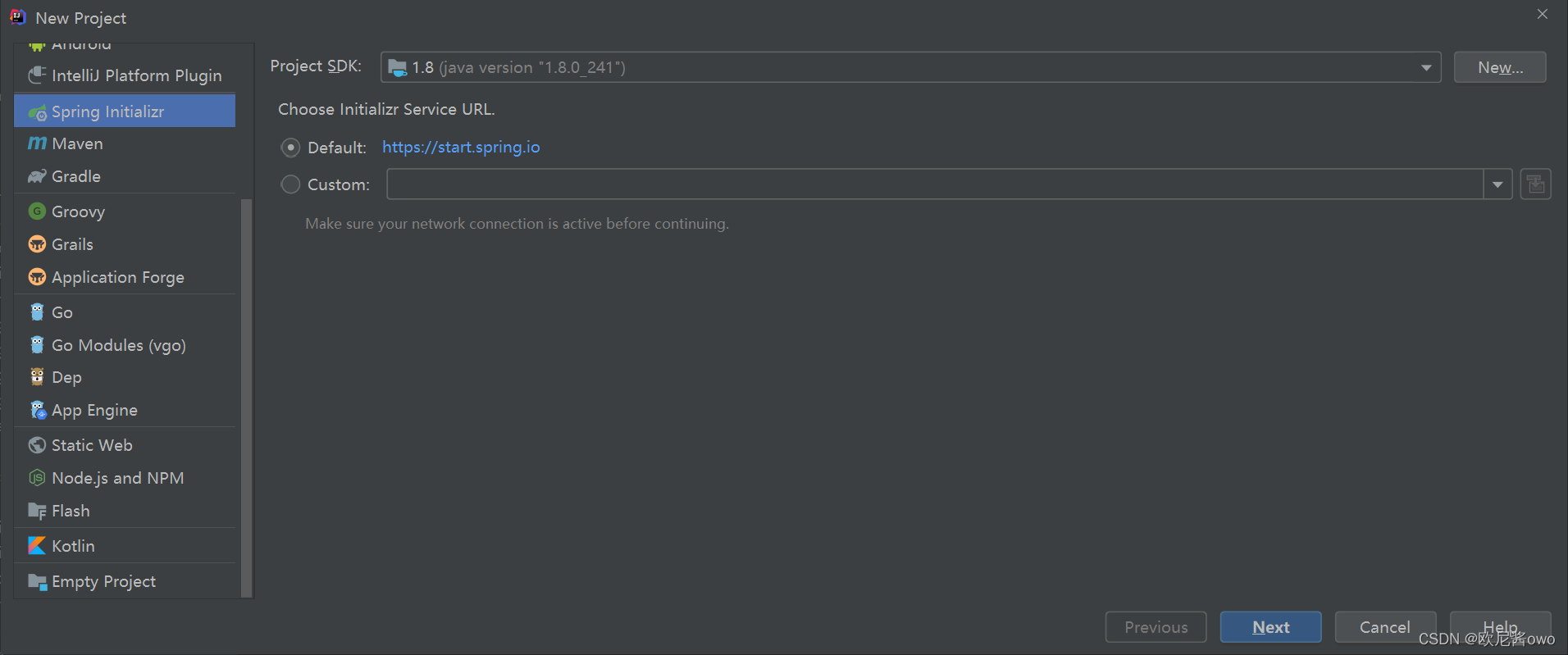Screen dimensions: 1568x655
Task: Select Spring Initializr project type
Action: click(125, 111)
